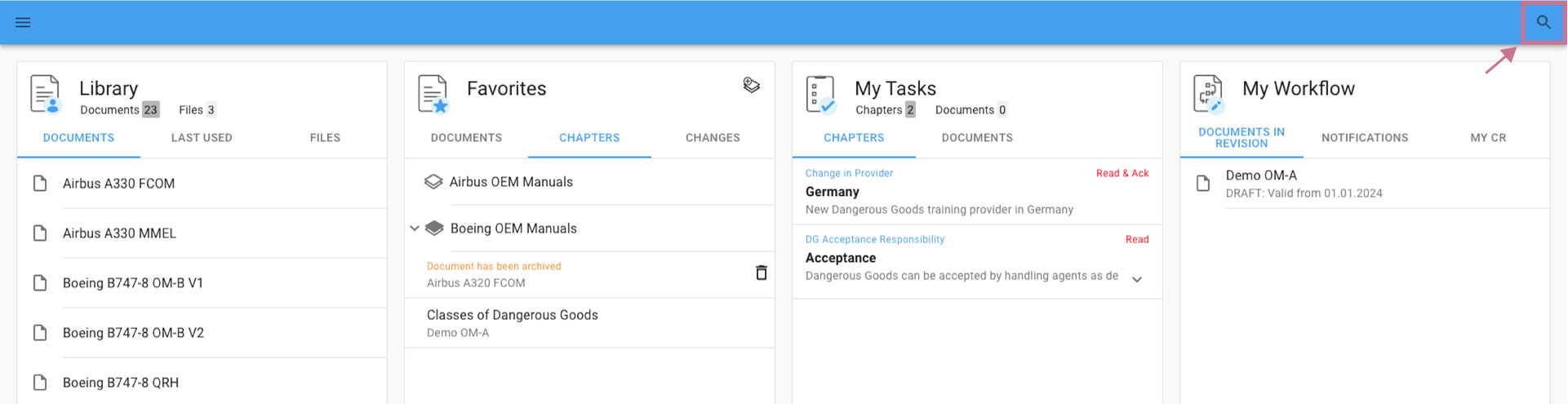Open the My CR tab
Viewport: 1568px width, 404px height.
click(1488, 138)
